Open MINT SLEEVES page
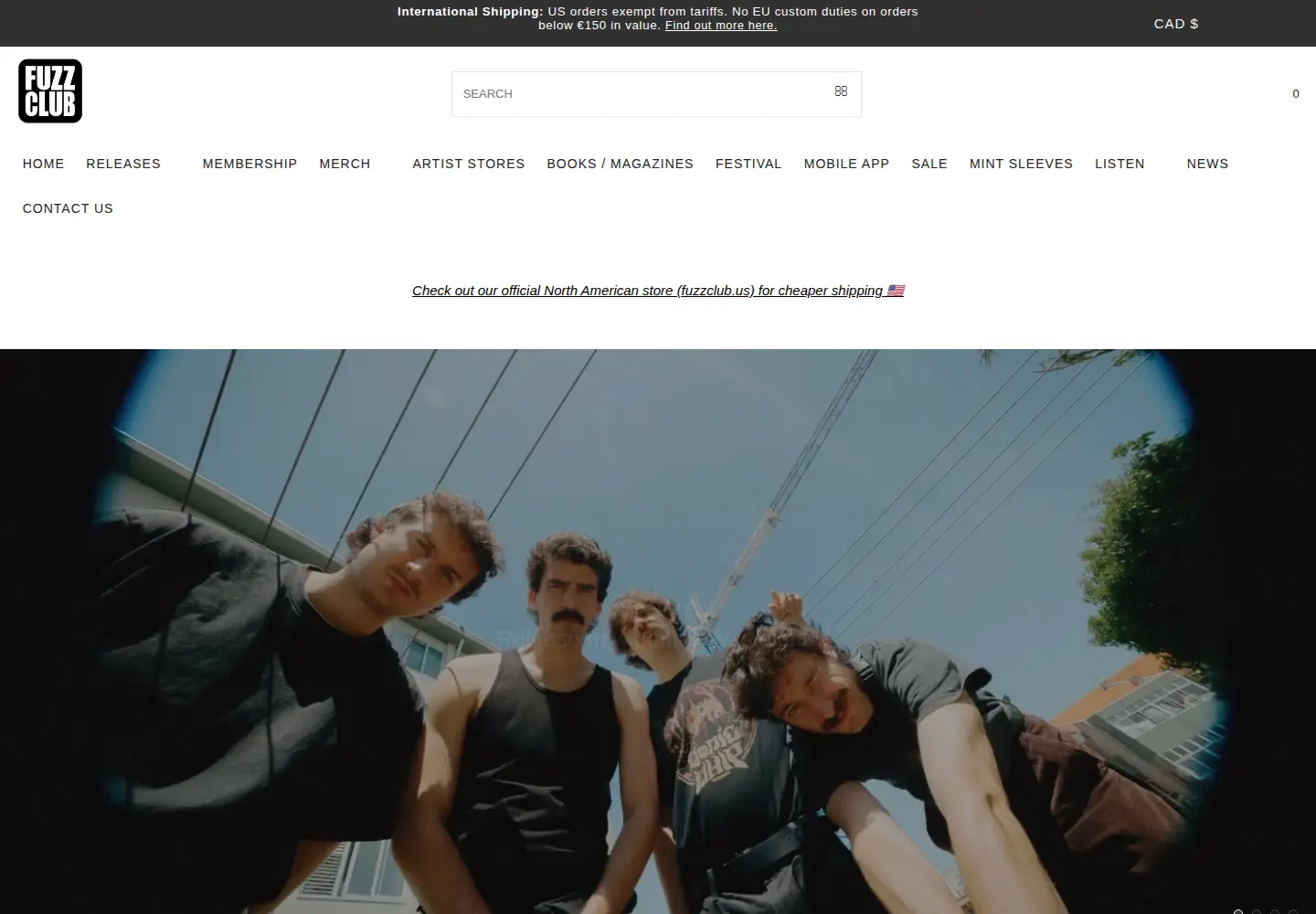Image resolution: width=1316 pixels, height=914 pixels. 1021,164
